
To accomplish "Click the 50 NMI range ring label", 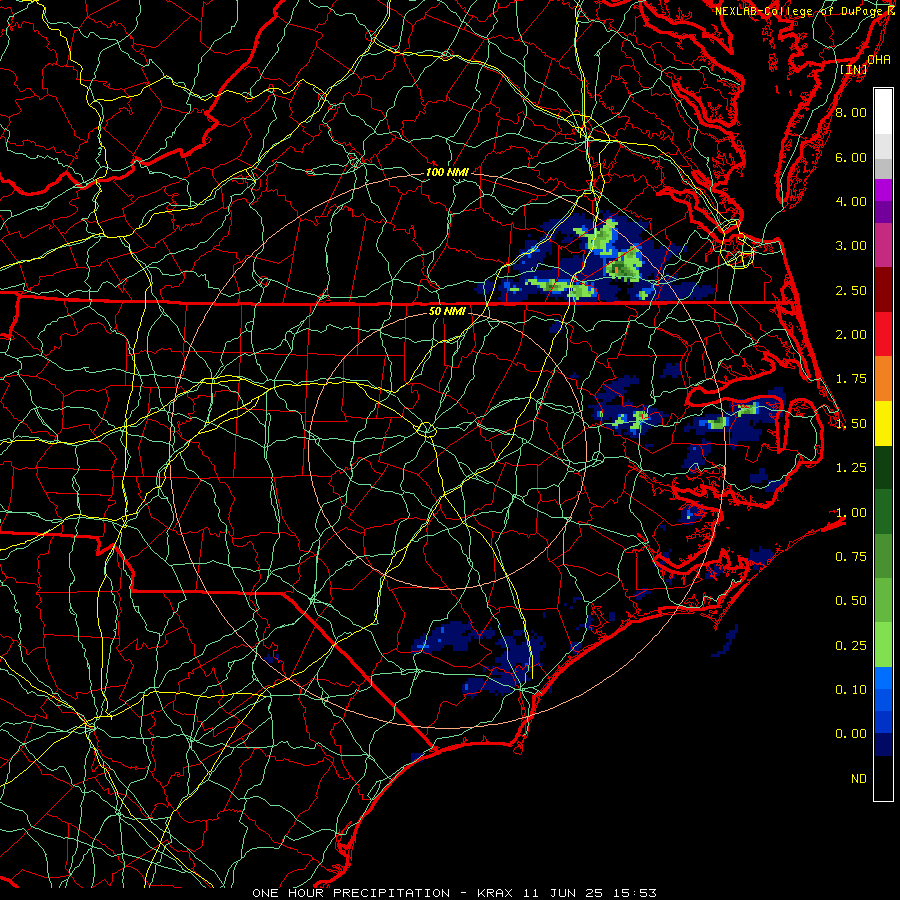I will [447, 311].
